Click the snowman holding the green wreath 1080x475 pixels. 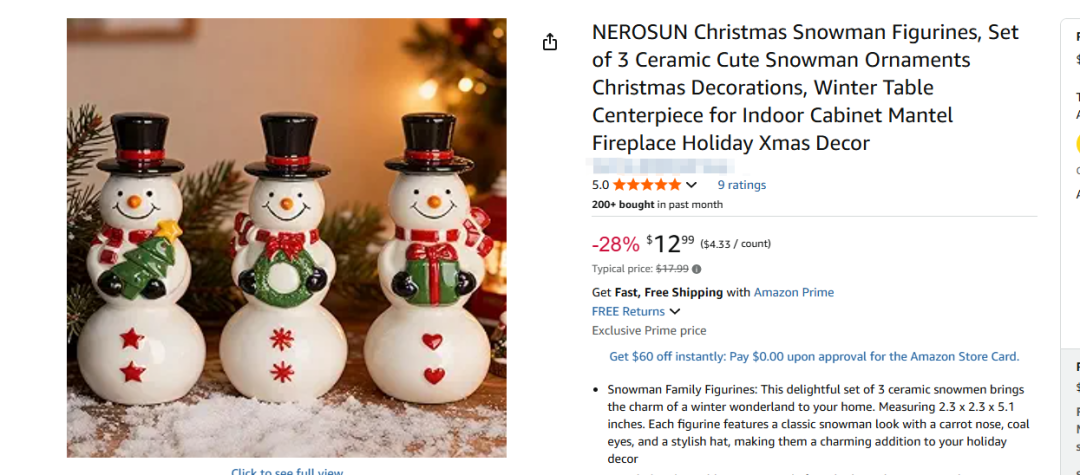pyautogui.click(x=283, y=258)
